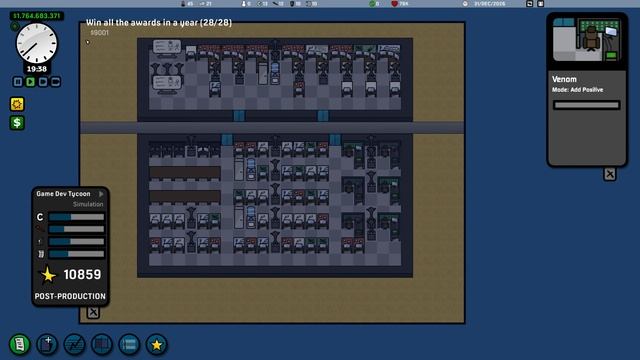Click the POST-PRODUCTION status label
Image resolution: width=640 pixels, height=360 pixels.
pos(70,296)
